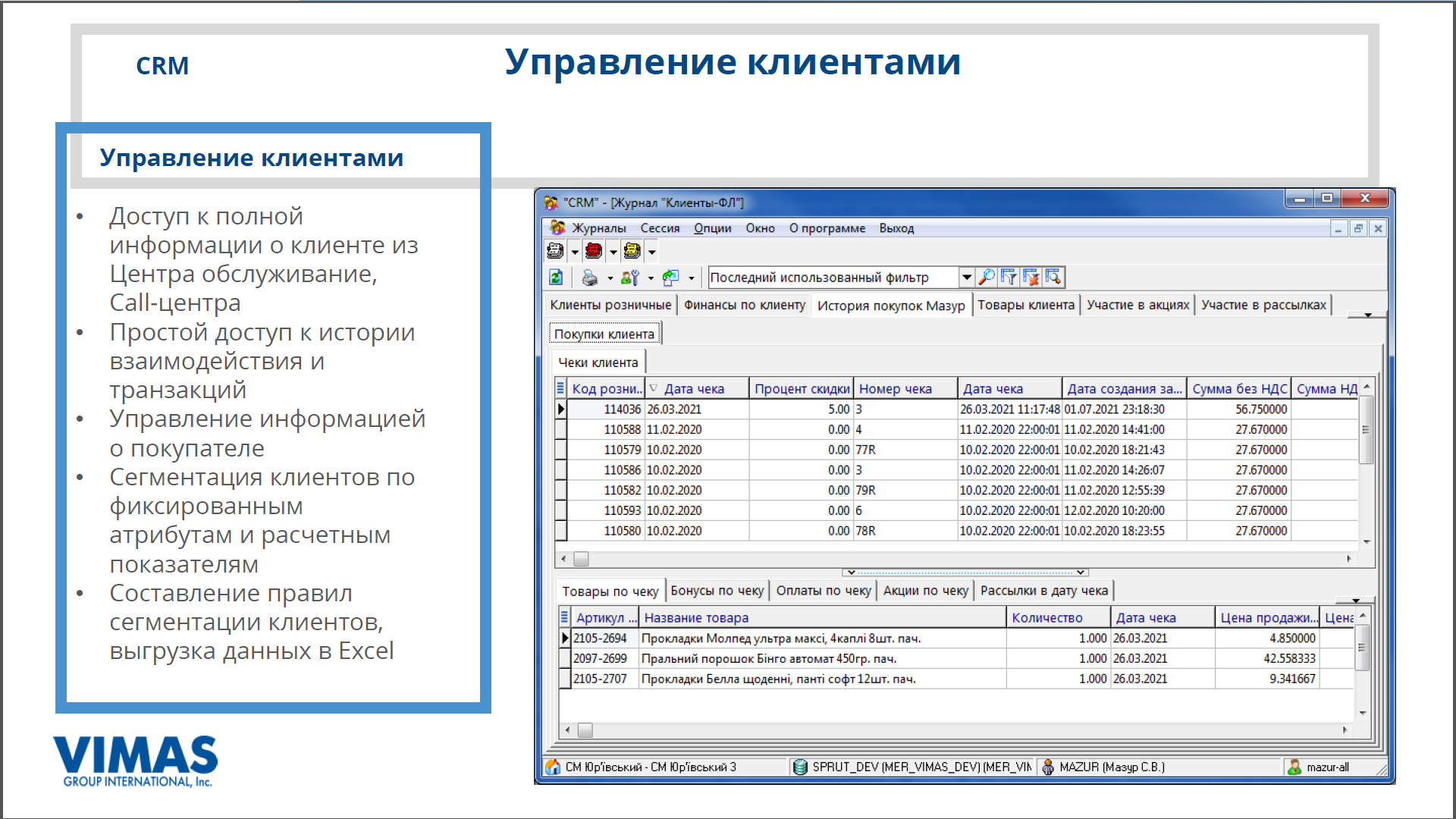This screenshot has height=819, width=1456.
Task: Click the green refresh document icon
Action: tap(556, 278)
